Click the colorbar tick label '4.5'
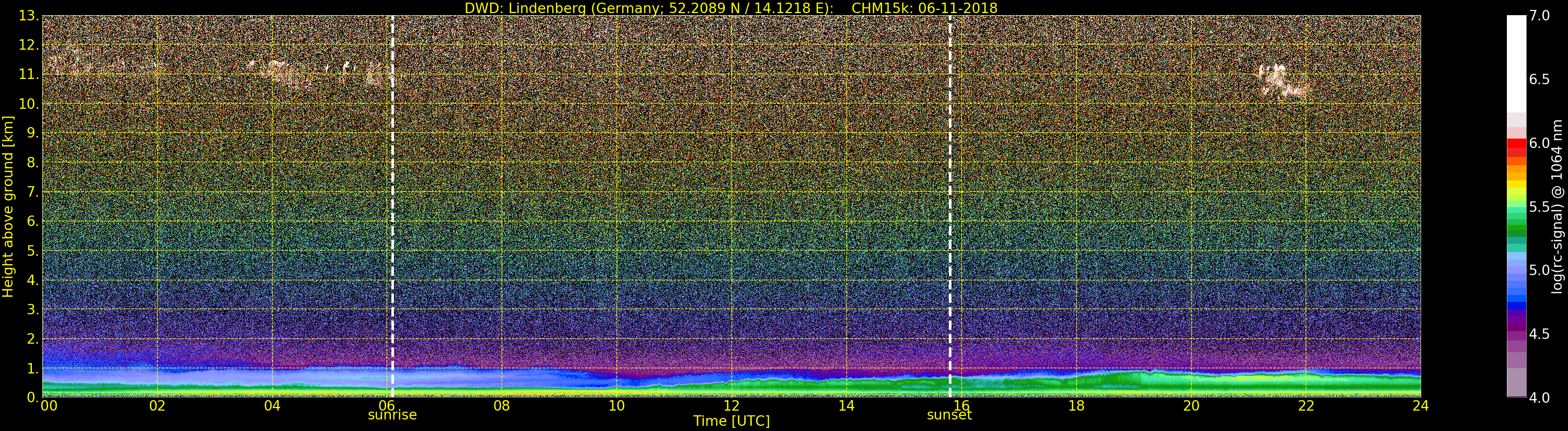The width and height of the screenshot is (1568, 431). [x=1539, y=334]
